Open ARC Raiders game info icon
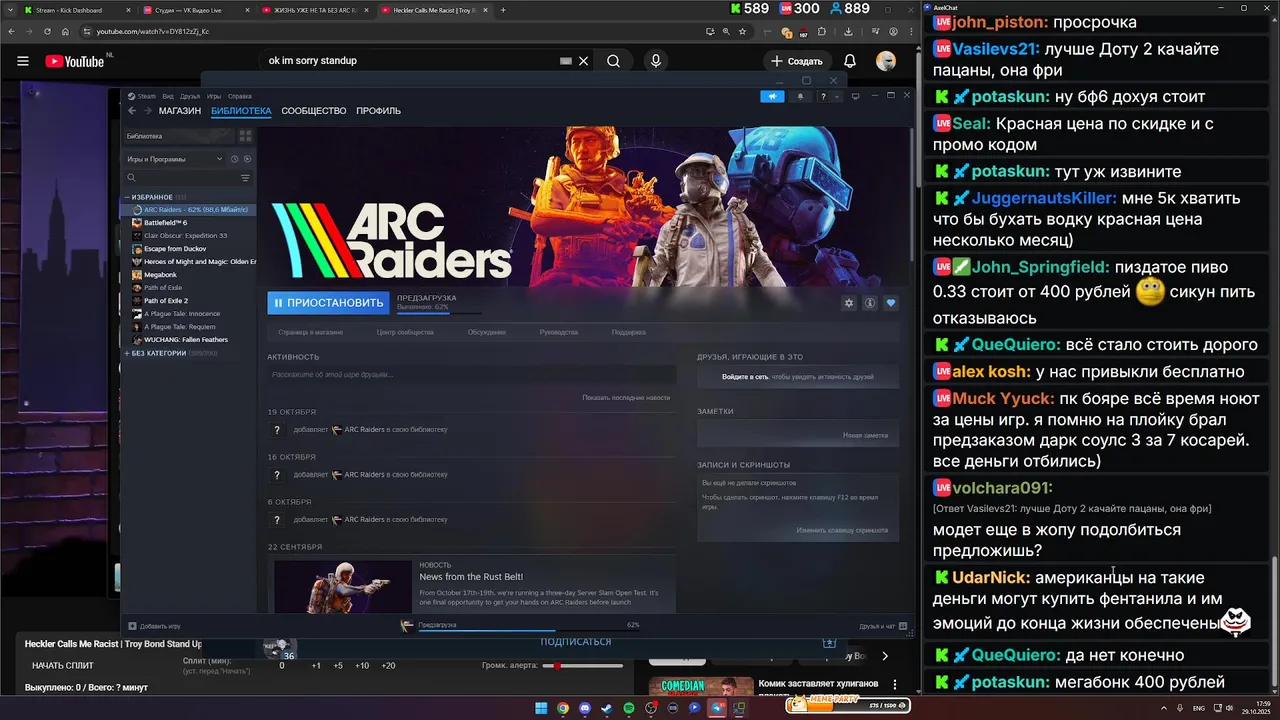The image size is (1280, 720). point(870,303)
